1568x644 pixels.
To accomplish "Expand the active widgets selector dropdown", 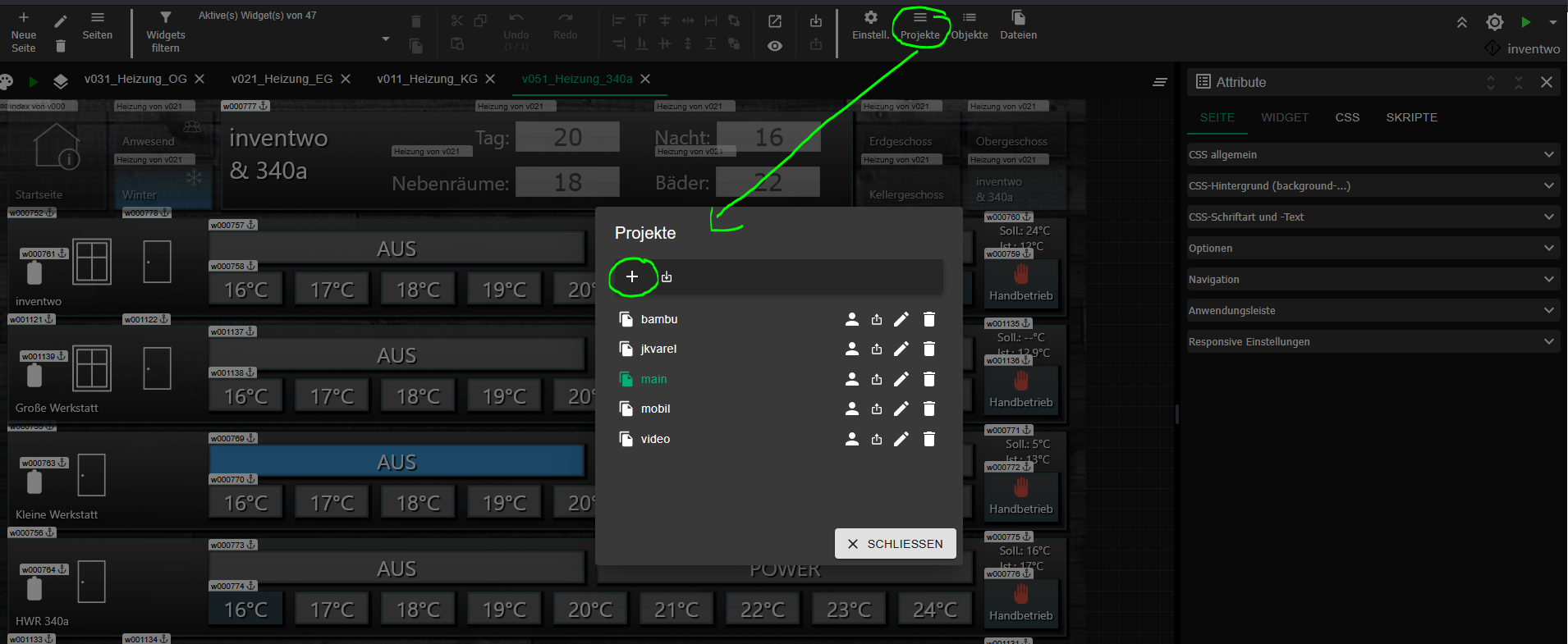I will (x=386, y=39).
